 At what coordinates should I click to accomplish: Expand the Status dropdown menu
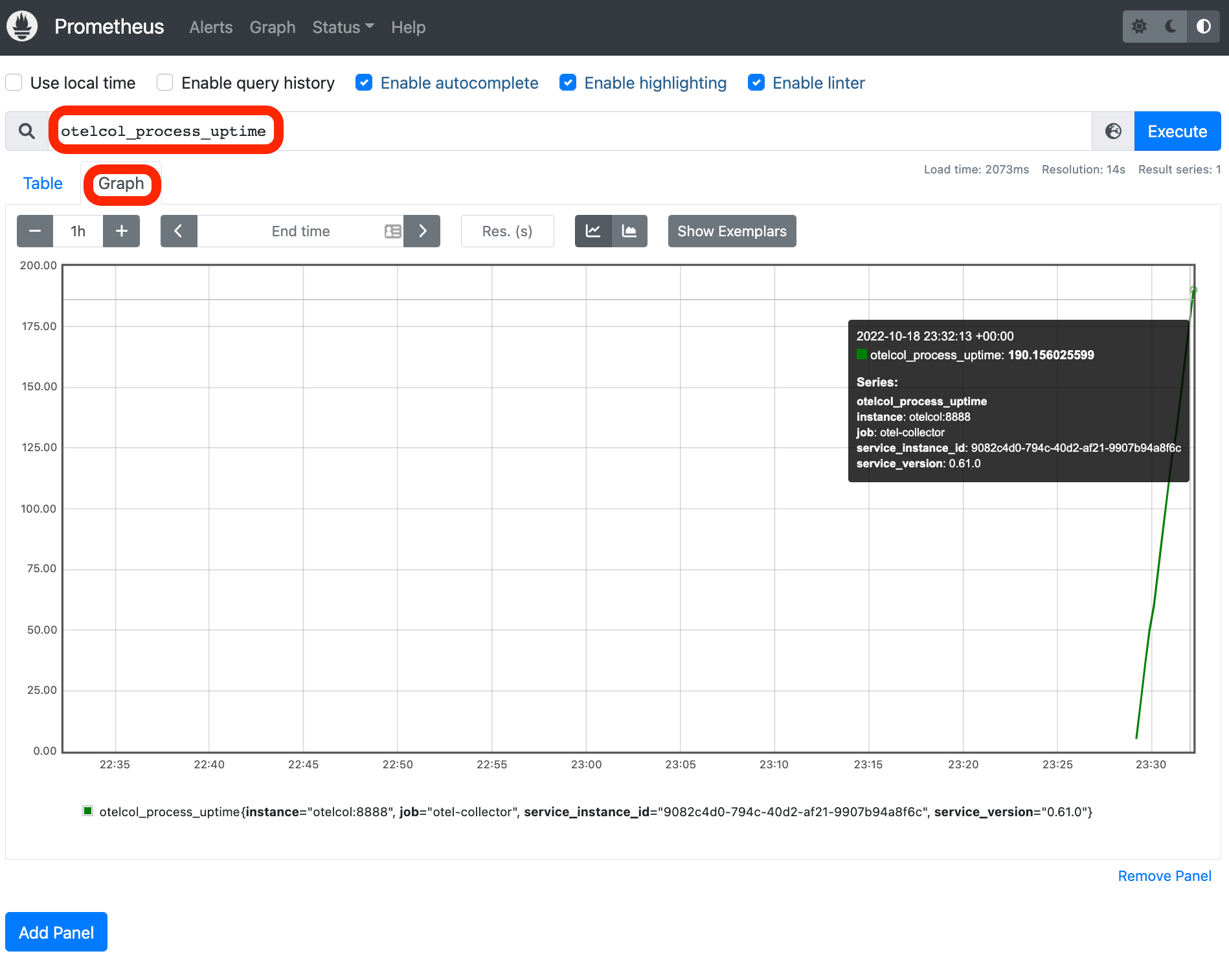tap(343, 27)
